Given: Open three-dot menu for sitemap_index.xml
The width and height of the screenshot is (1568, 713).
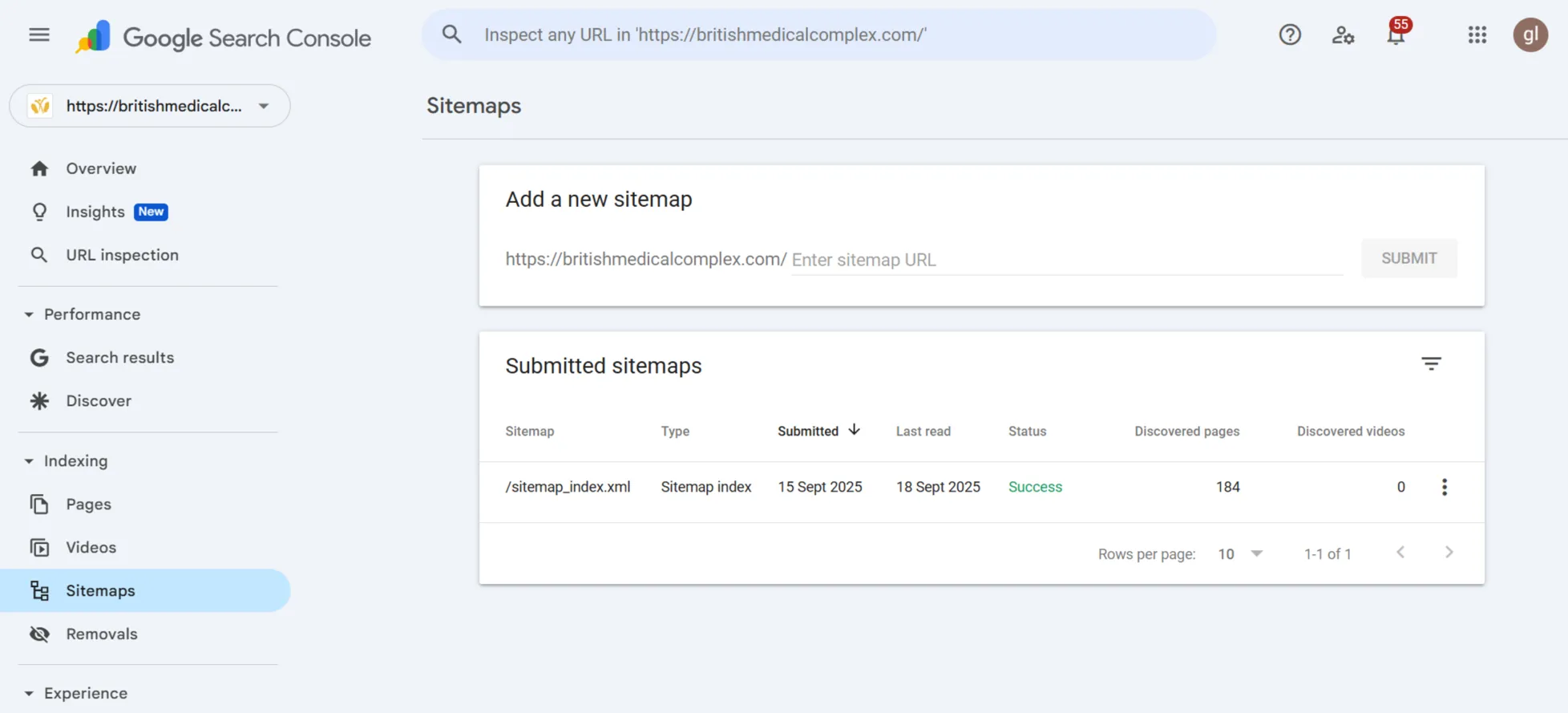Looking at the screenshot, I should click(1444, 487).
